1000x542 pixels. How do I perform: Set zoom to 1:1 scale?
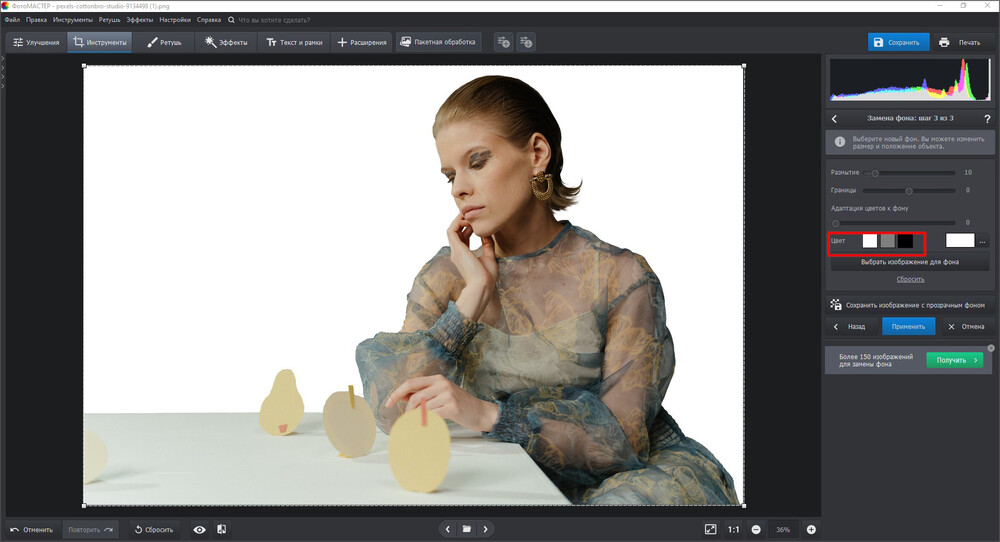pyautogui.click(x=733, y=529)
